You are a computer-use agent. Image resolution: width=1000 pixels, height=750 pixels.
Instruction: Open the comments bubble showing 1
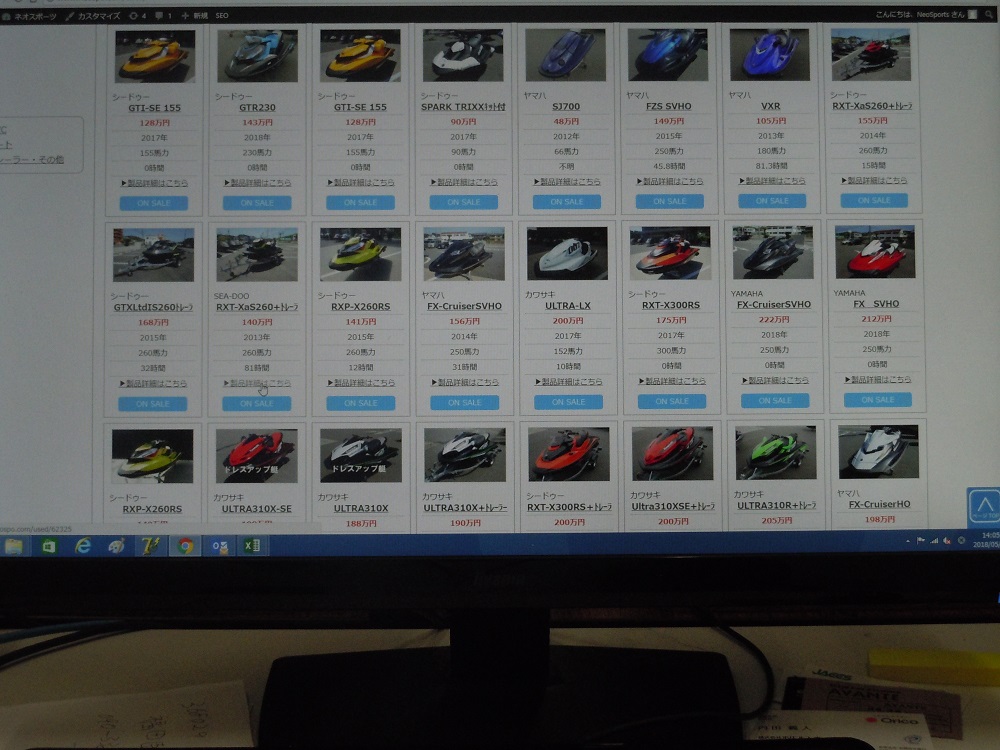tap(164, 16)
